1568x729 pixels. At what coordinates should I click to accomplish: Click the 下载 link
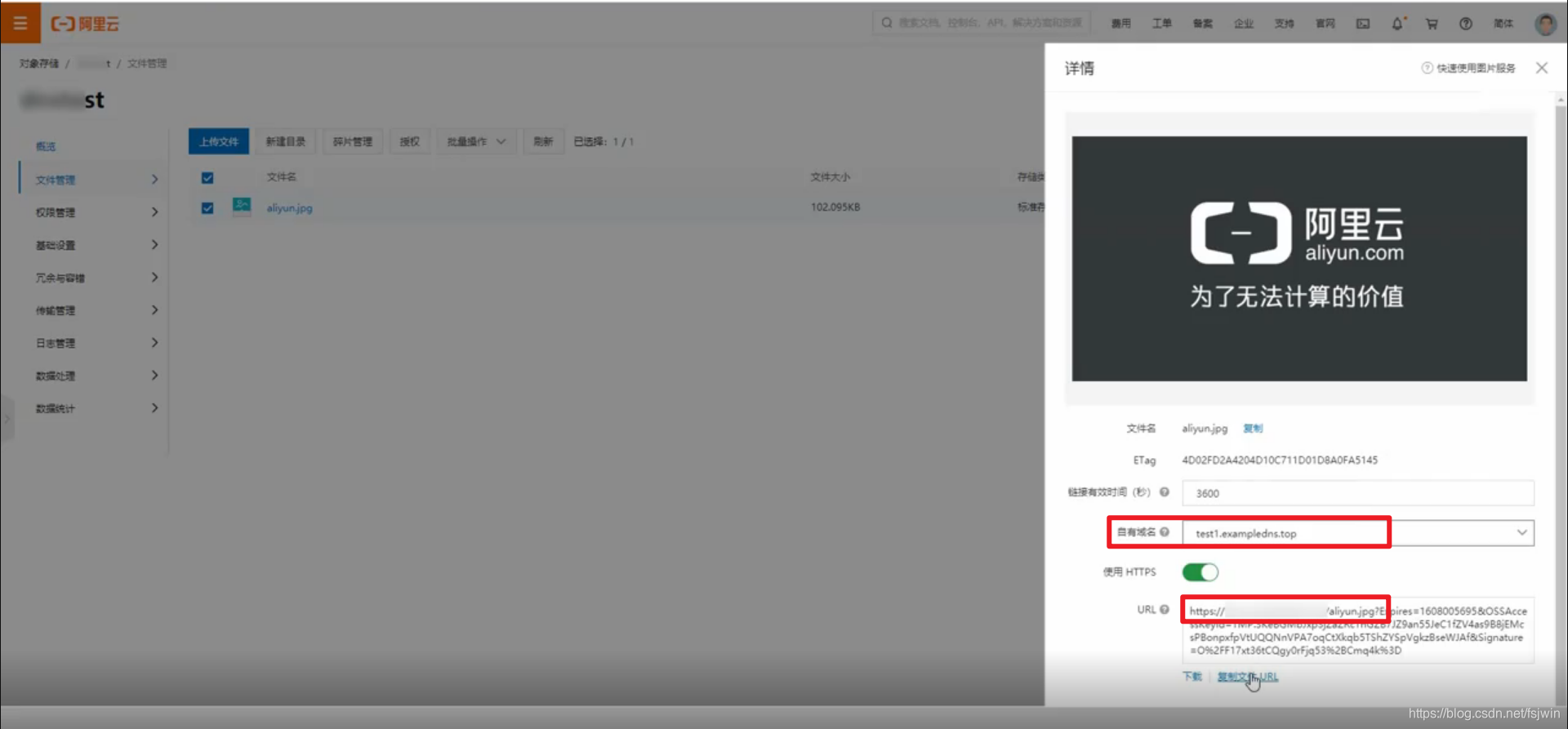click(1192, 677)
